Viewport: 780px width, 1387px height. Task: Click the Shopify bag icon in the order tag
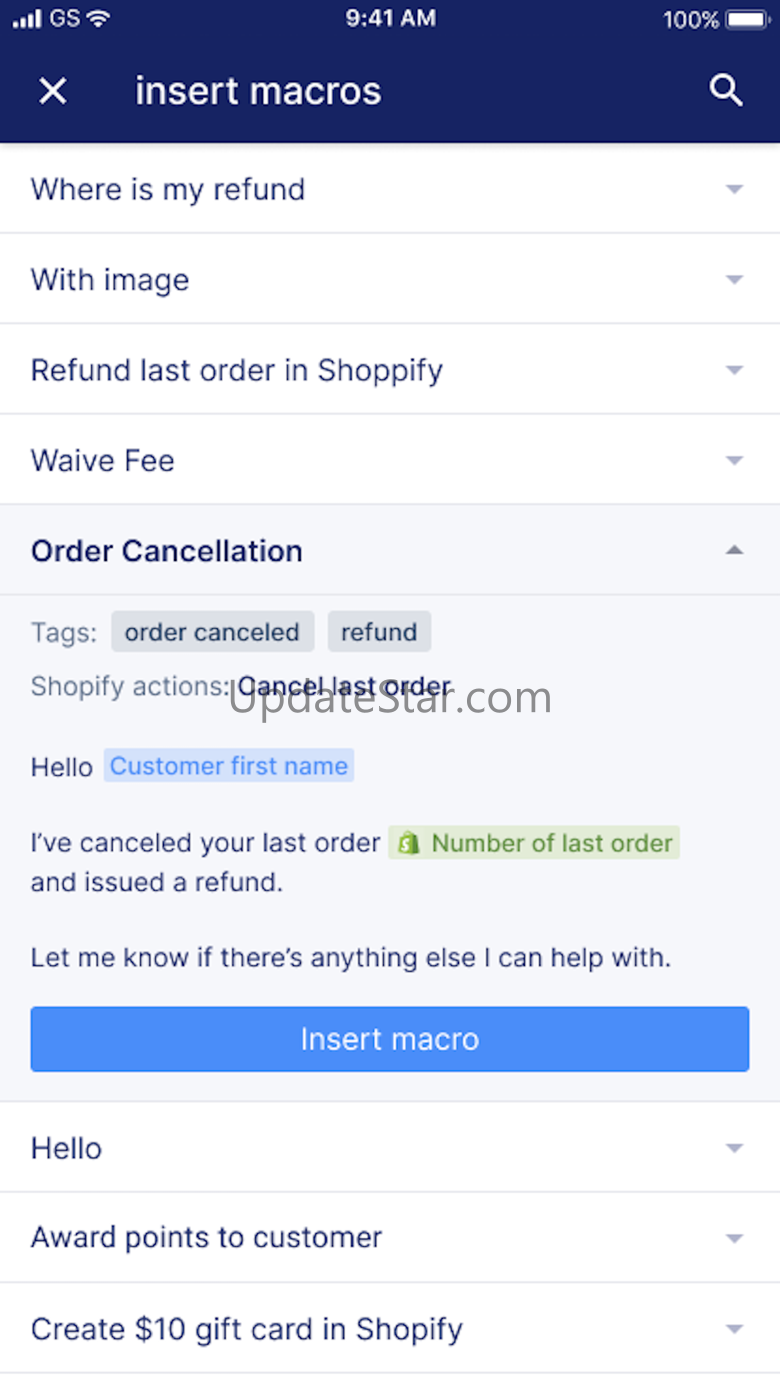(x=408, y=843)
